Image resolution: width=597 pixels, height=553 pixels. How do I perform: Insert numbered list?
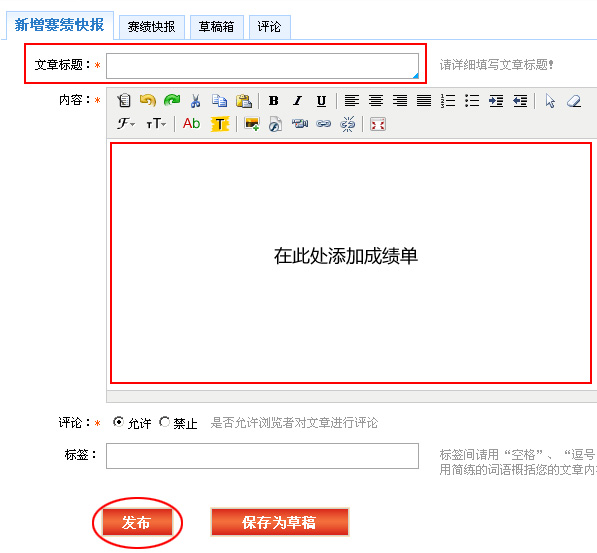coord(448,101)
